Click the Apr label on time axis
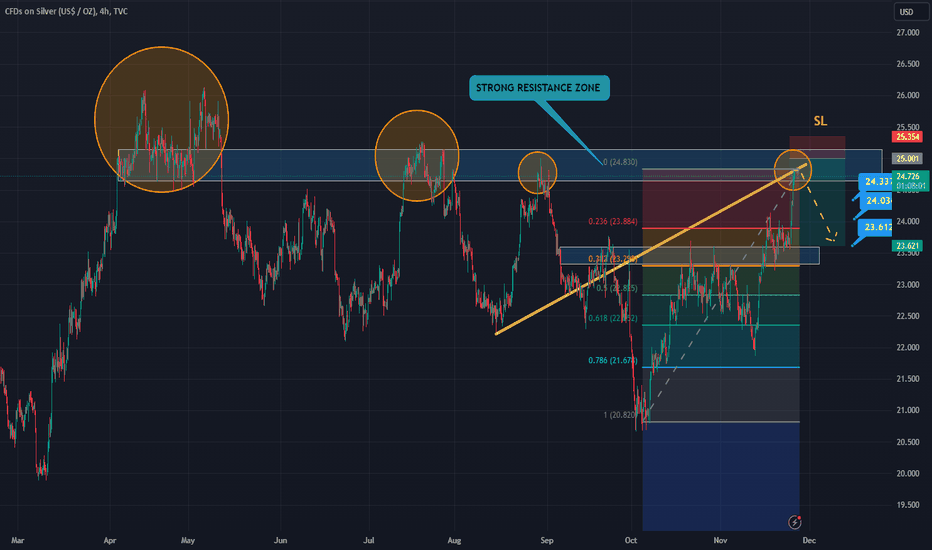932x550 pixels. click(x=110, y=541)
